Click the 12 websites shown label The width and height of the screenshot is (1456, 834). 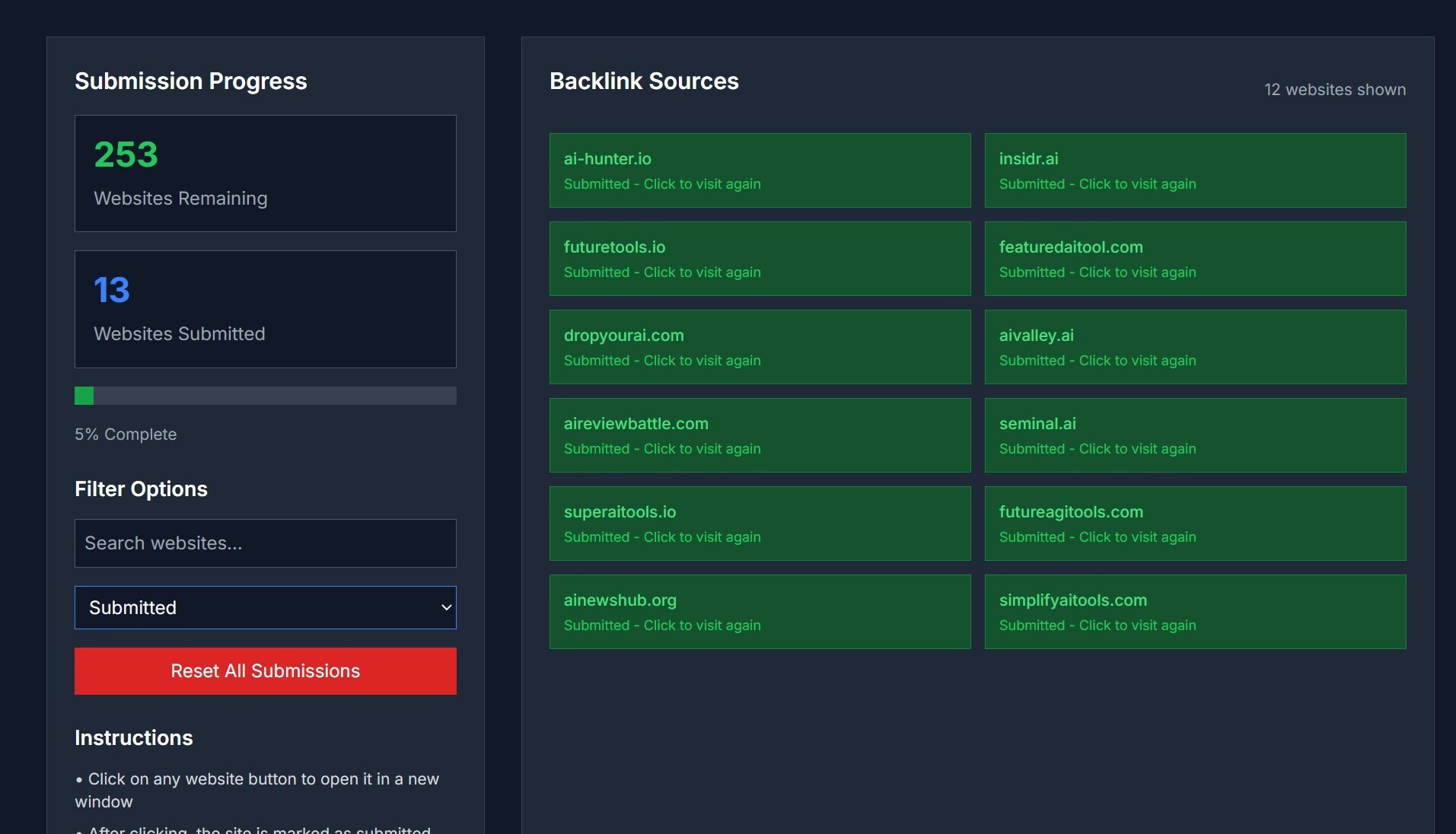point(1334,90)
